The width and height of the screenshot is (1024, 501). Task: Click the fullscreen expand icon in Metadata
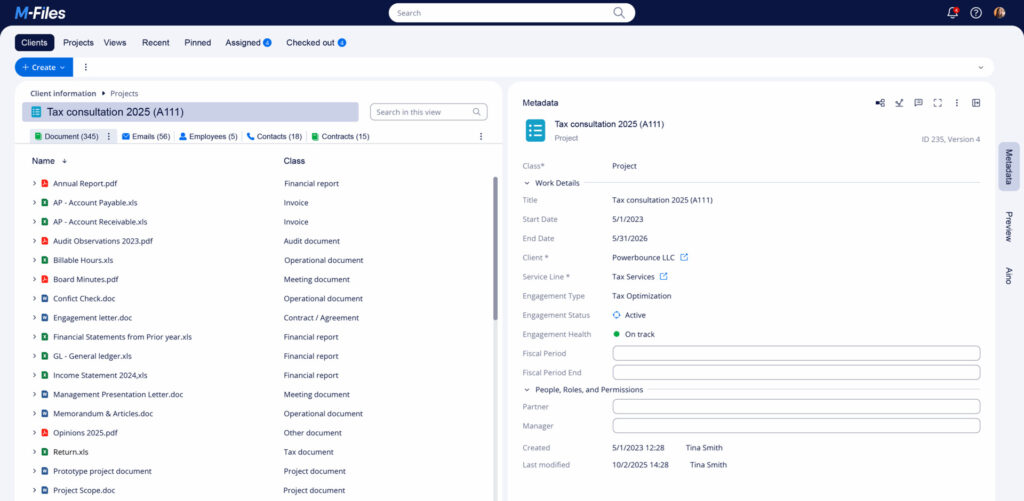937,103
